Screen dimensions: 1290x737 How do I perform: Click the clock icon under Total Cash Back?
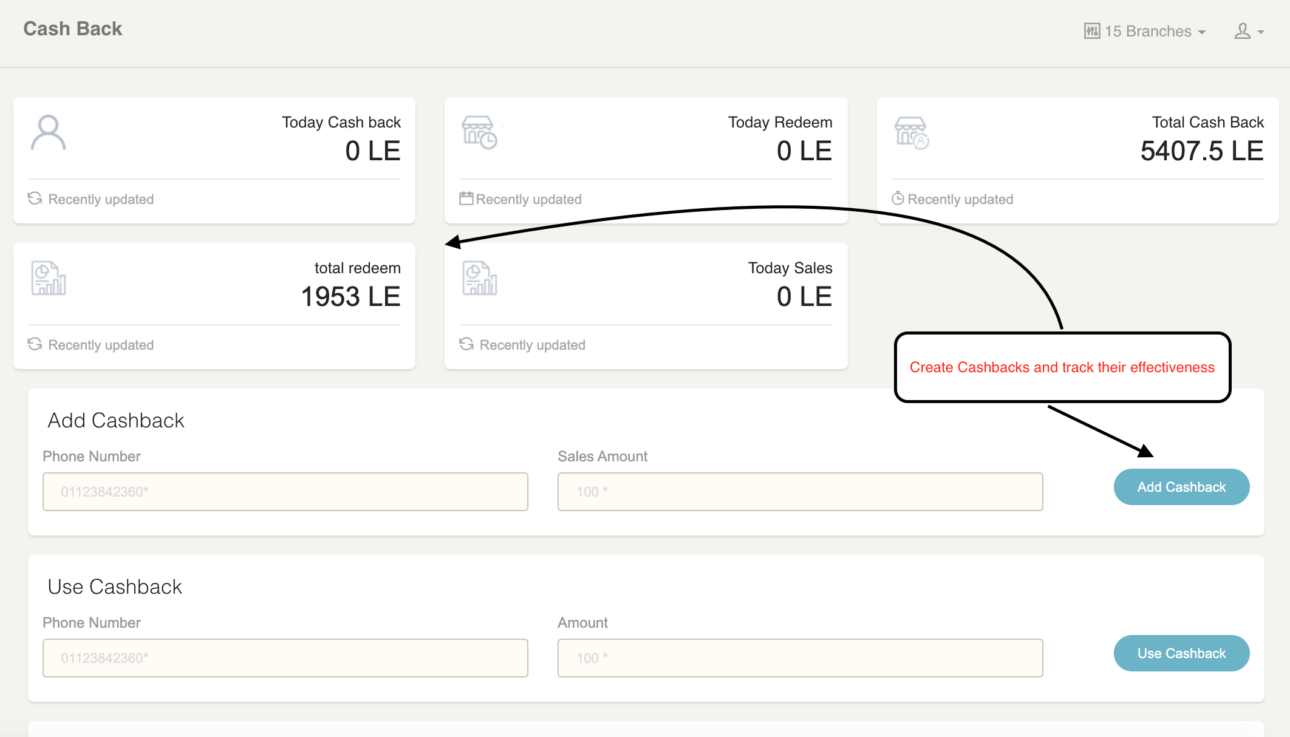pyautogui.click(x=898, y=199)
